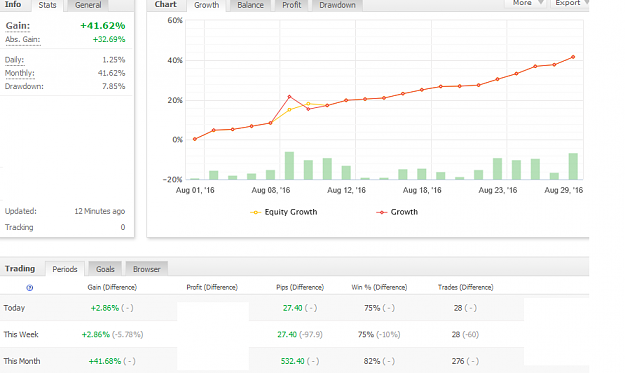Open the Export dropdown
The width and height of the screenshot is (625, 373).
[570, 3]
